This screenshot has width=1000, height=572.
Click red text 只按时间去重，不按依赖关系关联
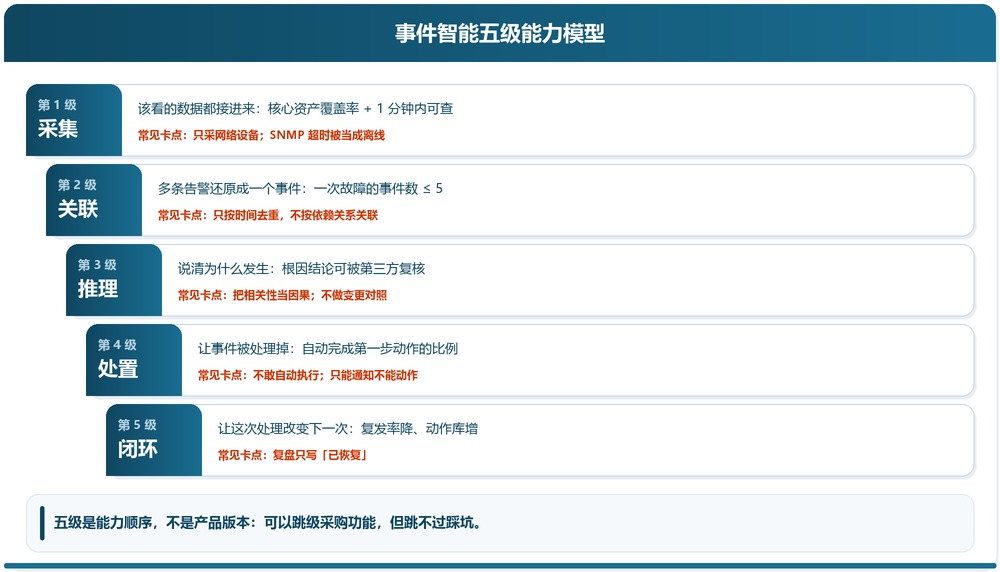(295, 216)
